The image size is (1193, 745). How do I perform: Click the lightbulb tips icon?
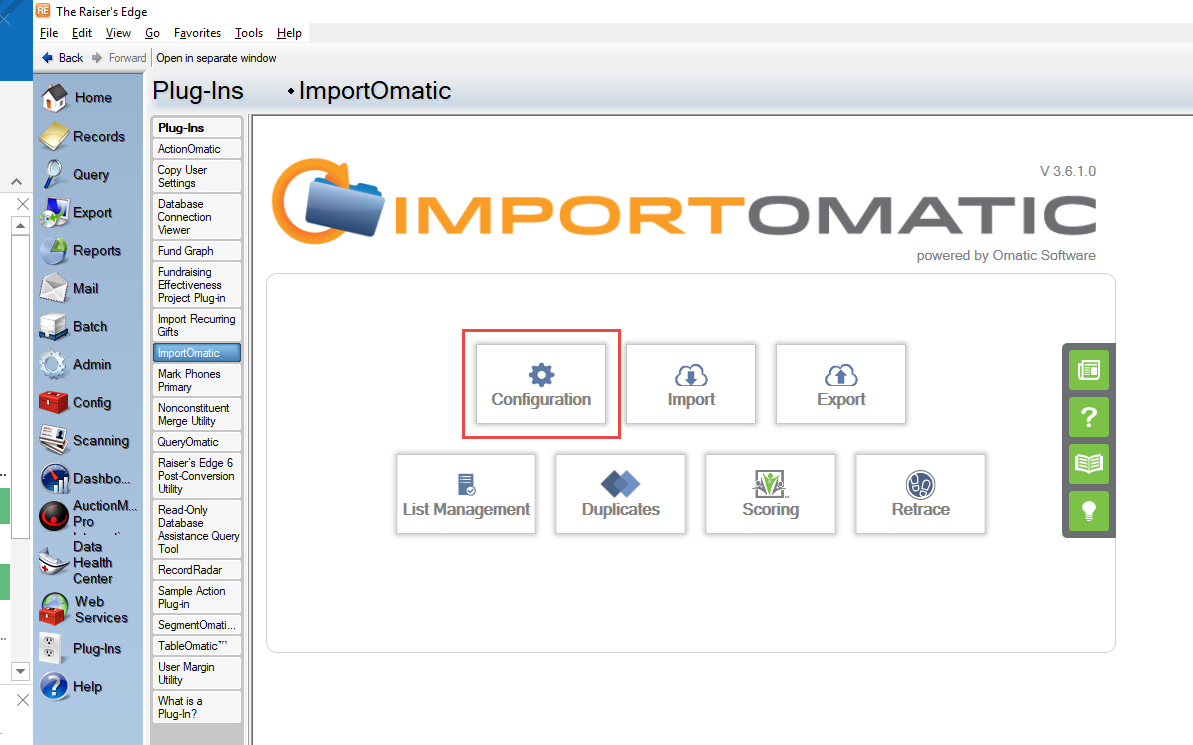point(1088,511)
